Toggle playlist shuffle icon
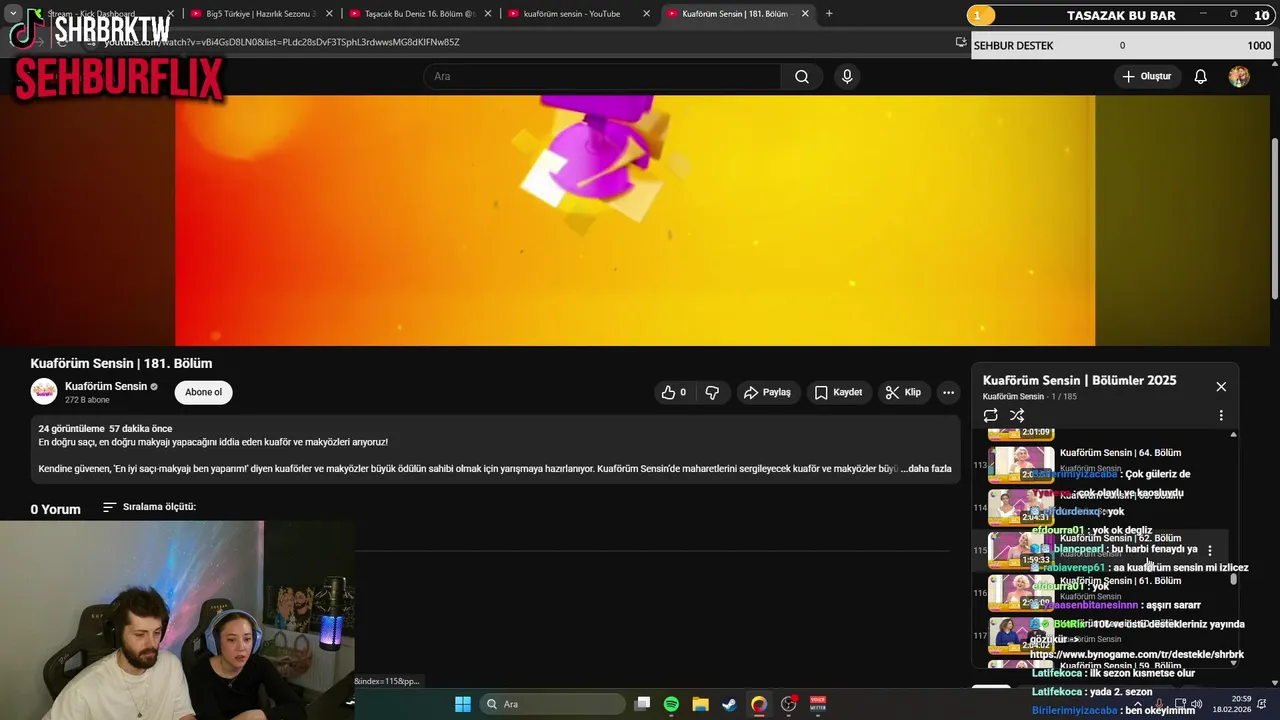The image size is (1280, 720). point(1017,415)
